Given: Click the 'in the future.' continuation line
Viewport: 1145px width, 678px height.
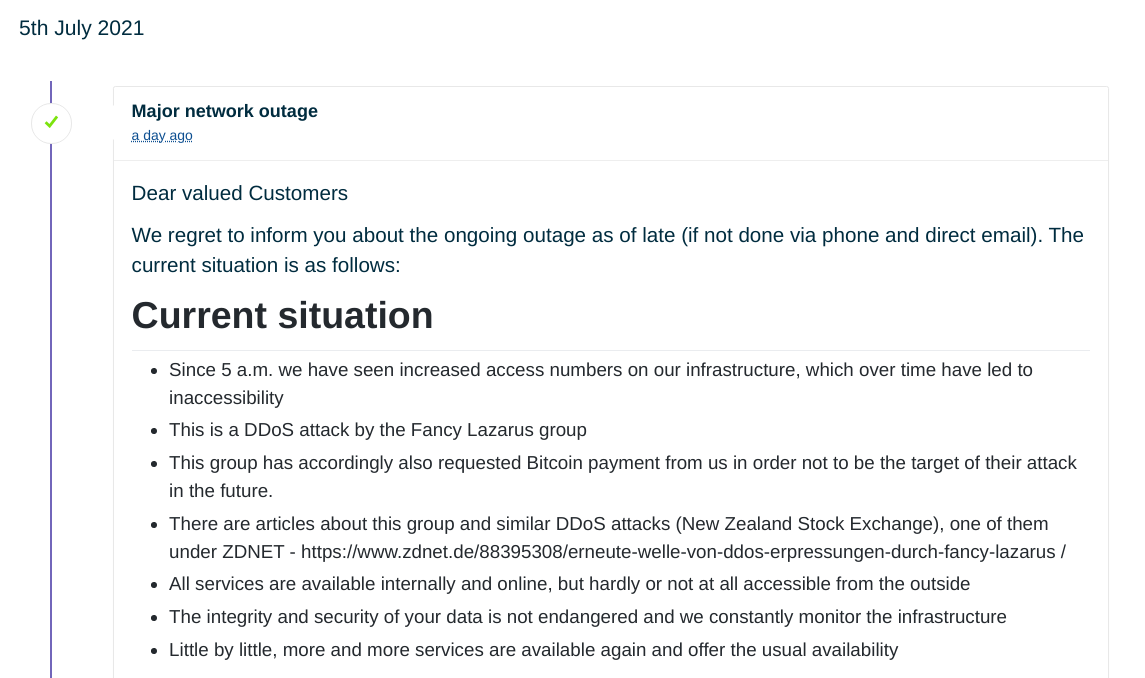Looking at the screenshot, I should coord(221,491).
